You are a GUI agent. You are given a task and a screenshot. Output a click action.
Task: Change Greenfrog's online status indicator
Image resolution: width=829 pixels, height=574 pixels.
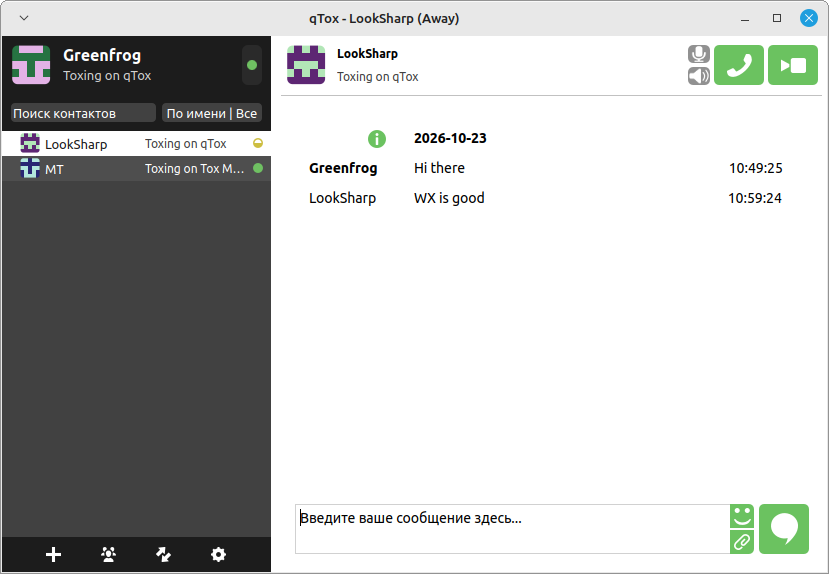coord(252,65)
